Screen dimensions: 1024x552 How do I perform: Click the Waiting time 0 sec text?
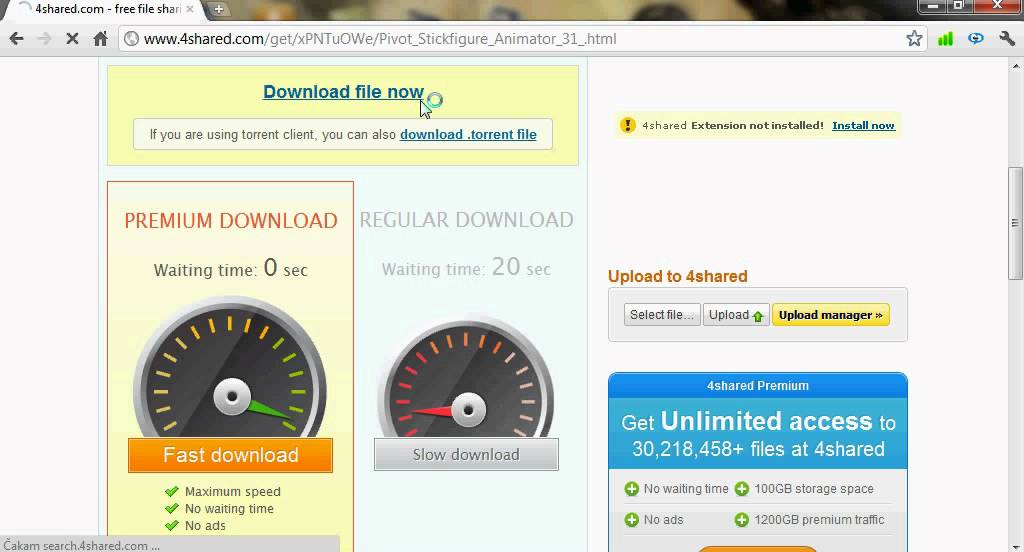coord(231,268)
